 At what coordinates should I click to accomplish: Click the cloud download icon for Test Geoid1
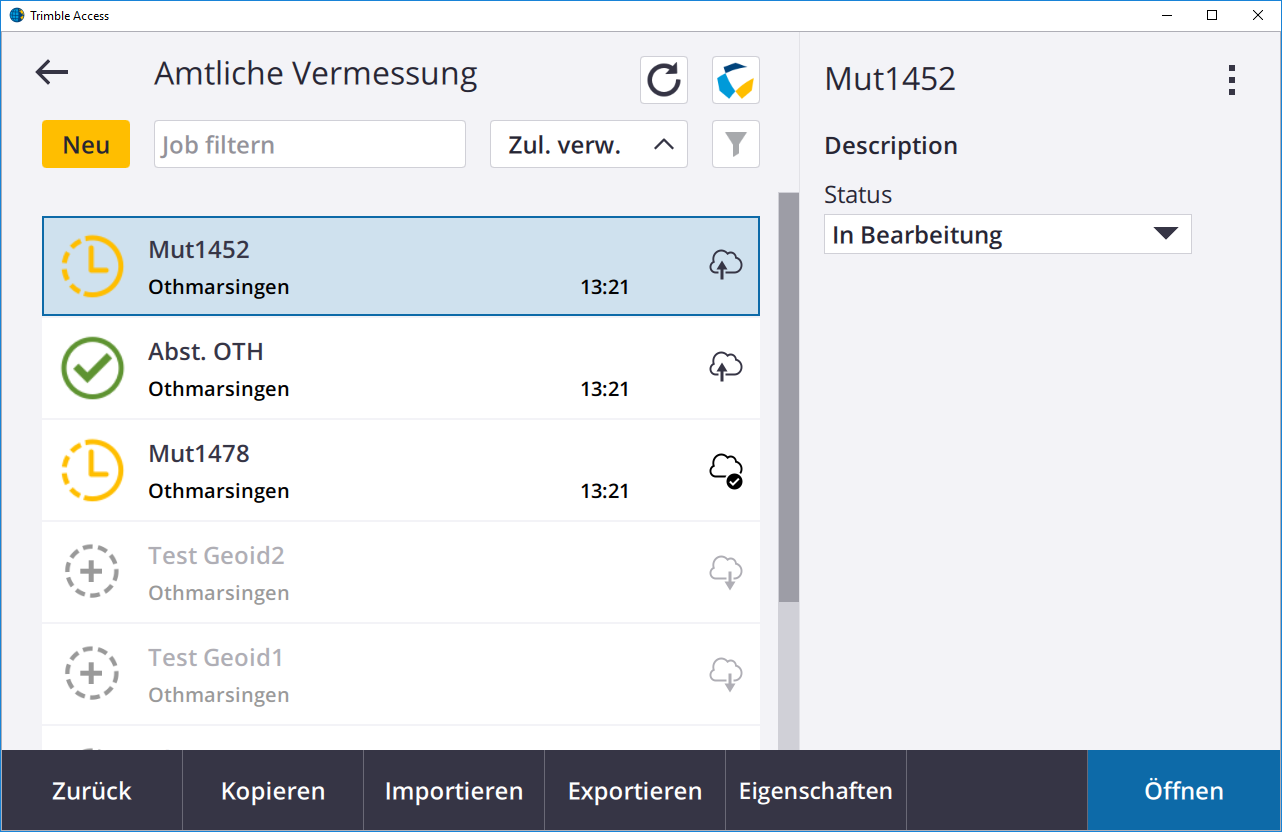[726, 674]
